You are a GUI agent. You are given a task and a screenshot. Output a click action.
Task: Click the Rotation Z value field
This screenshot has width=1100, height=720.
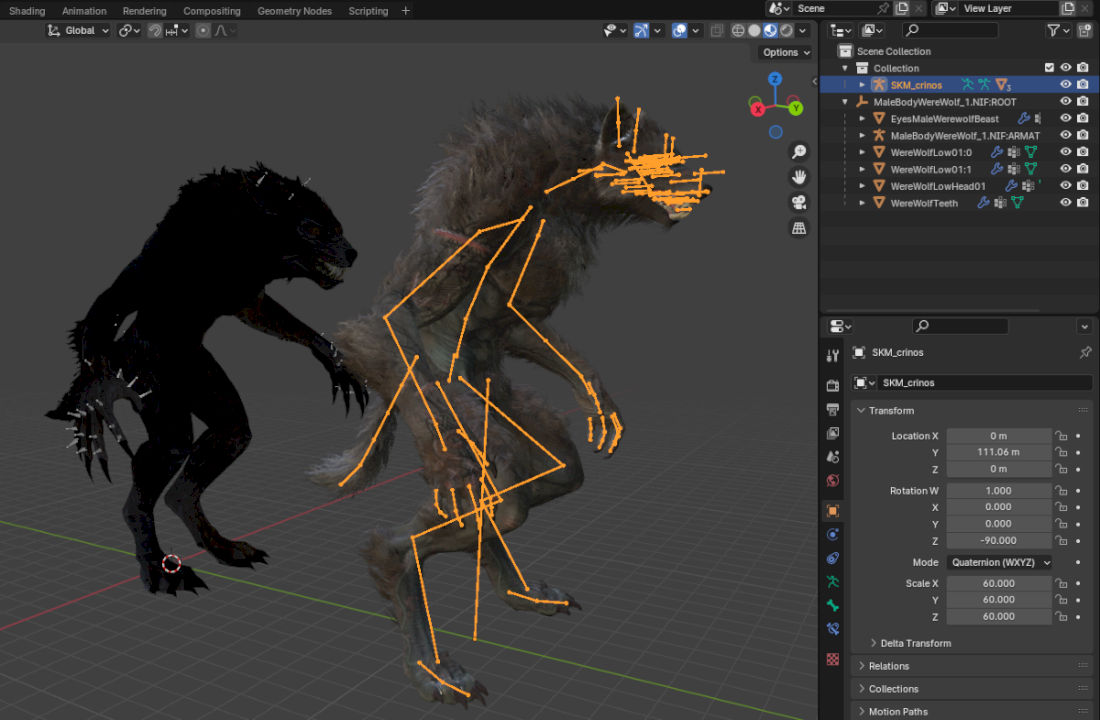(999, 541)
